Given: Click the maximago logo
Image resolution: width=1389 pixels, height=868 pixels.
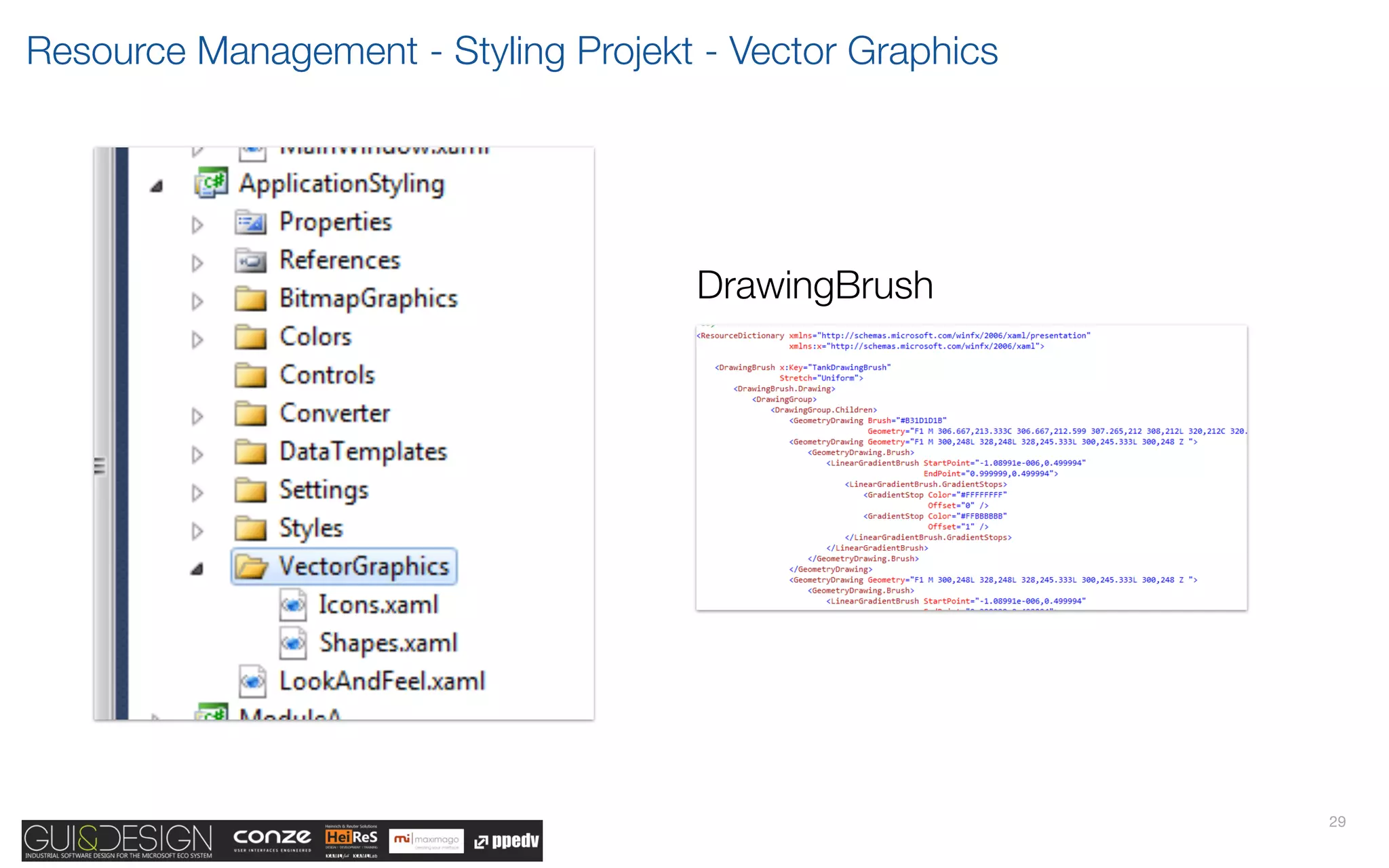Looking at the screenshot, I should 427,841.
